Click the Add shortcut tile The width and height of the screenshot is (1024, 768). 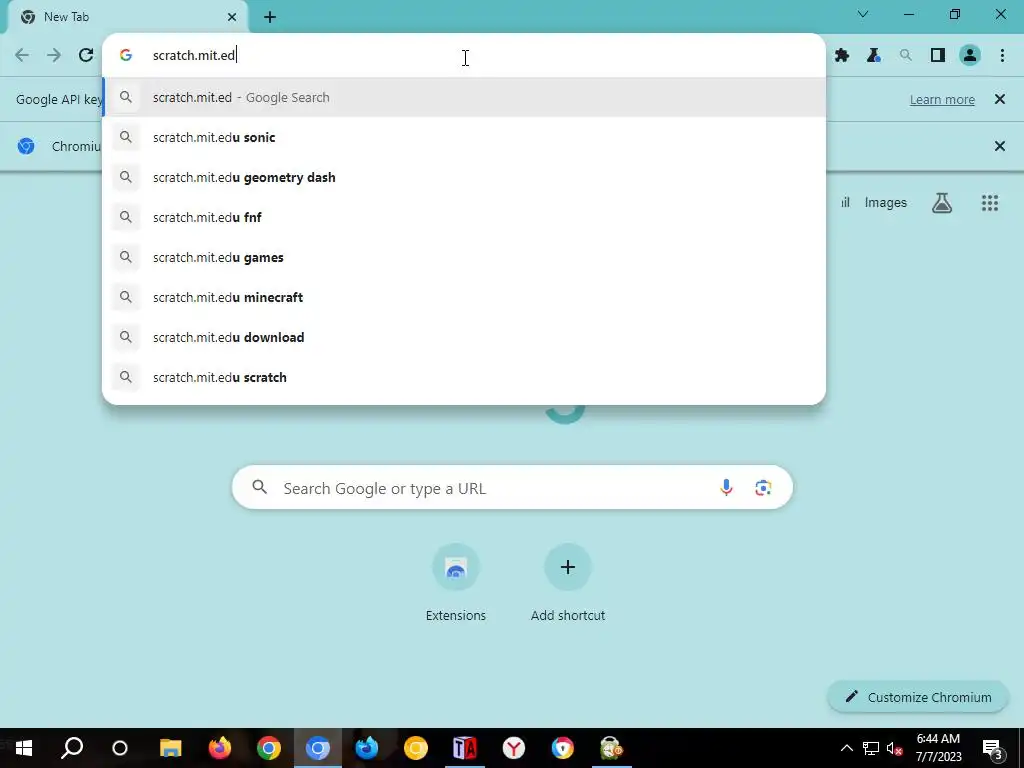(568, 583)
